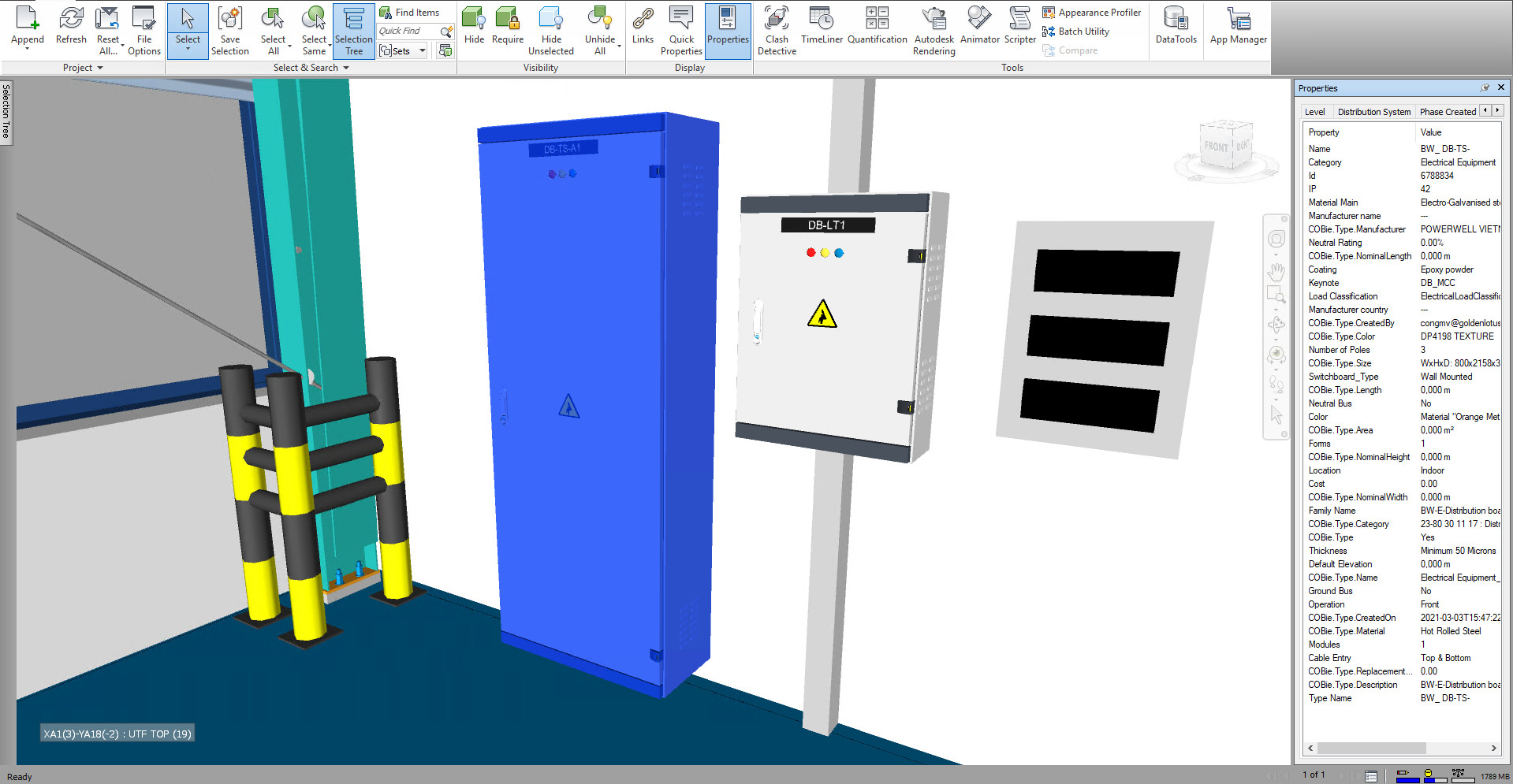Click the Quick Find search field
The height and width of the screenshot is (784, 1513).
pyautogui.click(x=407, y=32)
